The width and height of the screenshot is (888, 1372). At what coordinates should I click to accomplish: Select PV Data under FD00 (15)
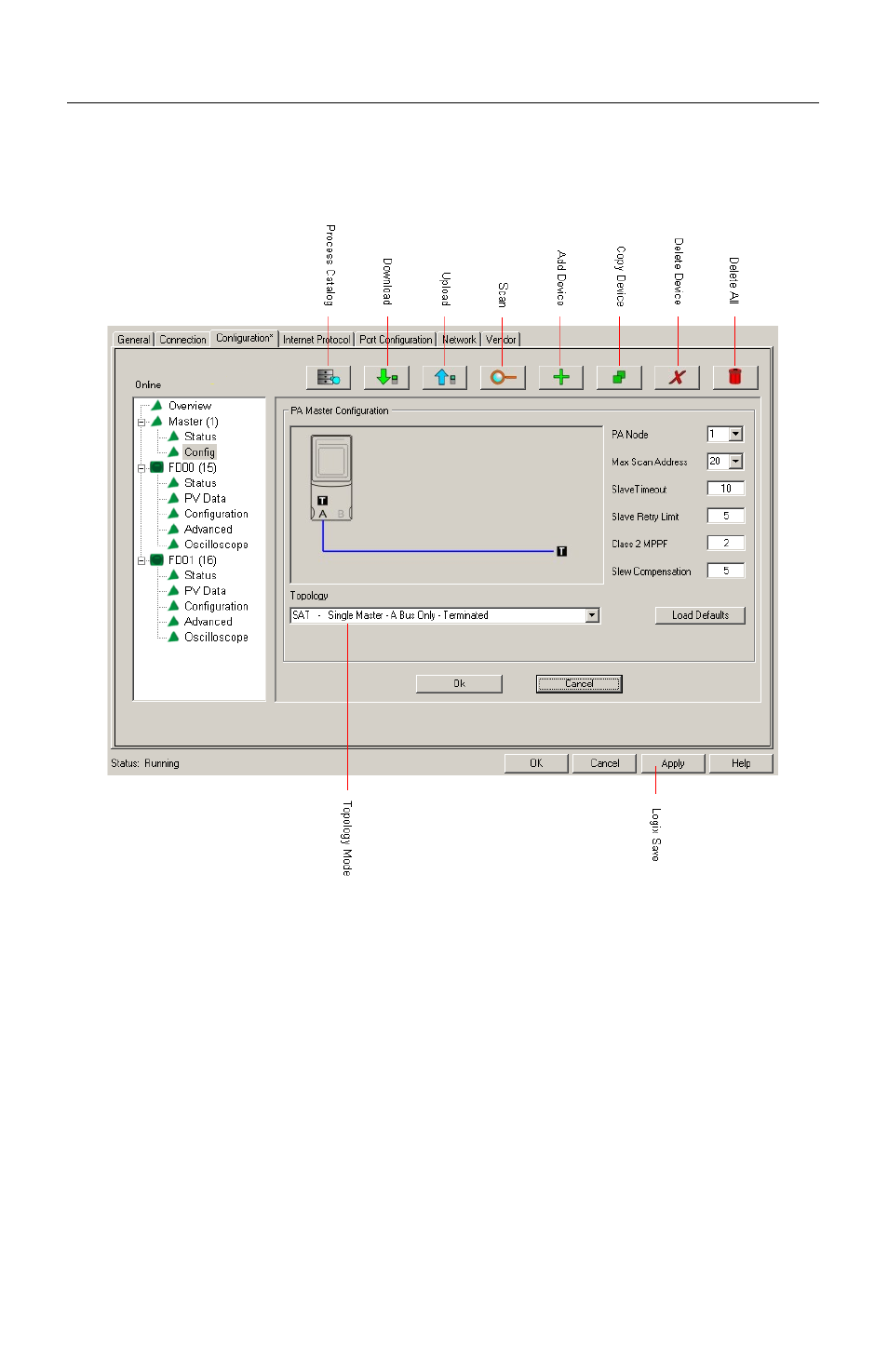[205, 498]
